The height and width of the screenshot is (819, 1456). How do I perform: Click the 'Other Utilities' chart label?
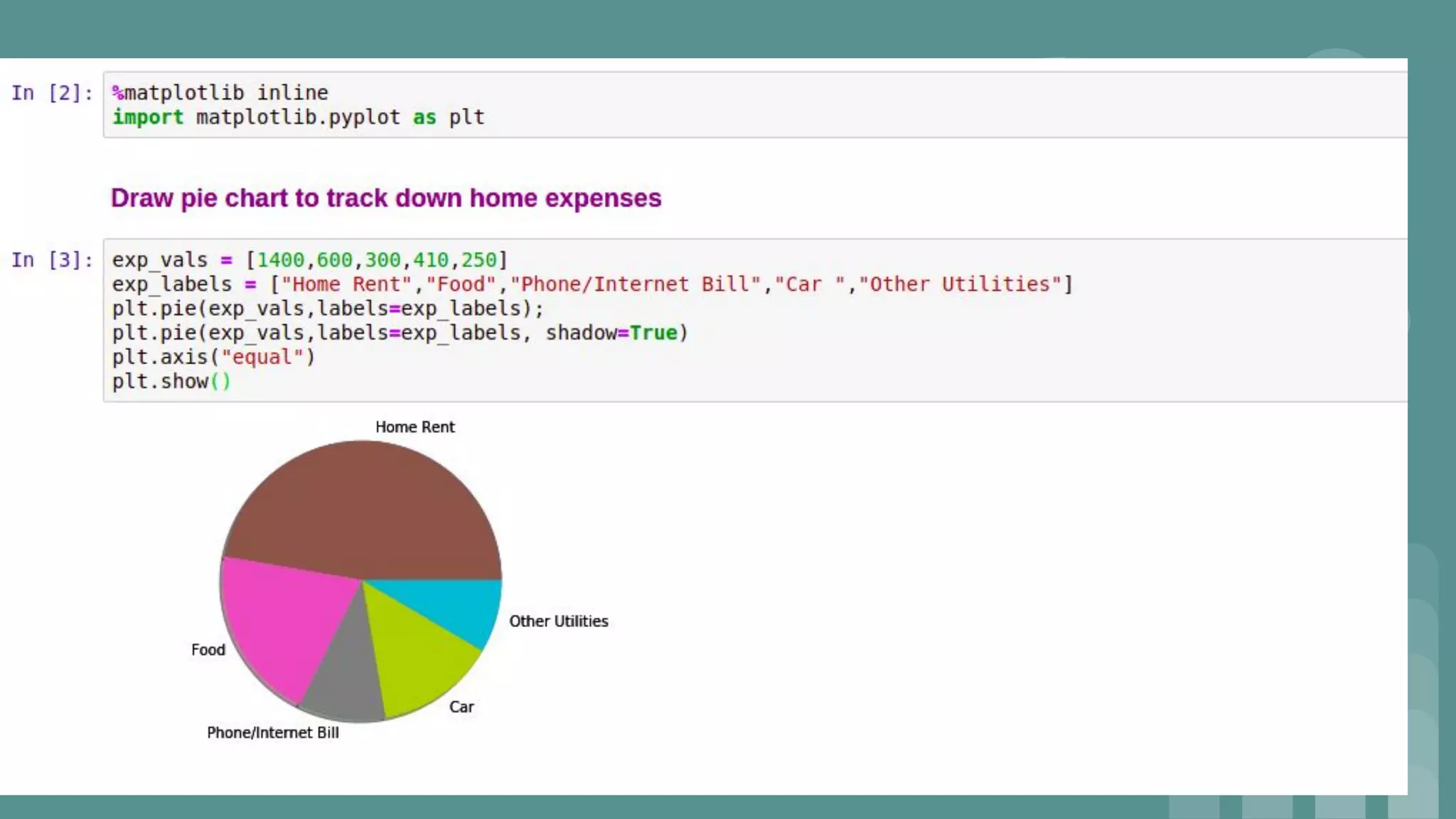point(559,621)
